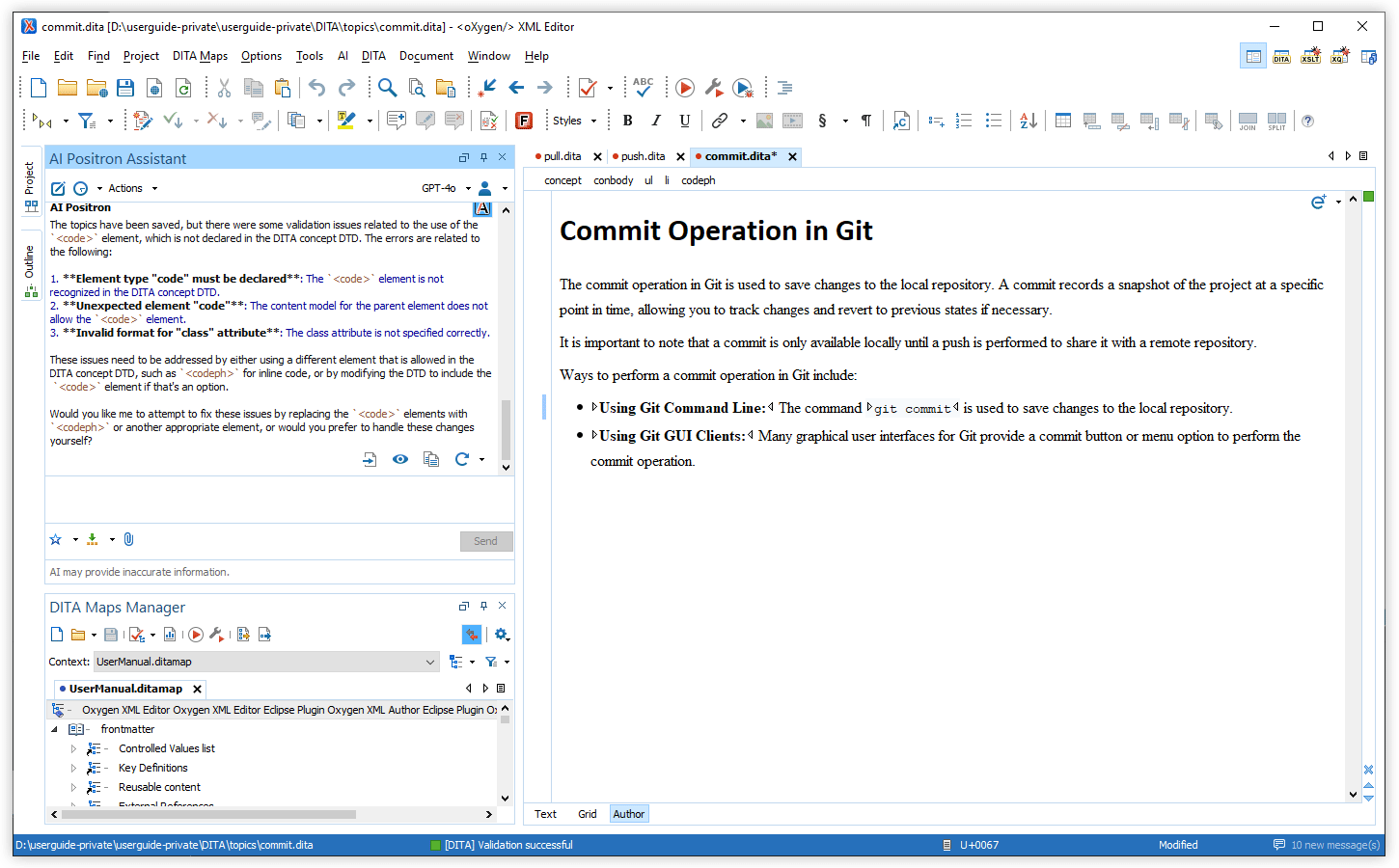Image resolution: width=1399 pixels, height=868 pixels.
Task: Switch editor to Grid mode
Action: 588,814
